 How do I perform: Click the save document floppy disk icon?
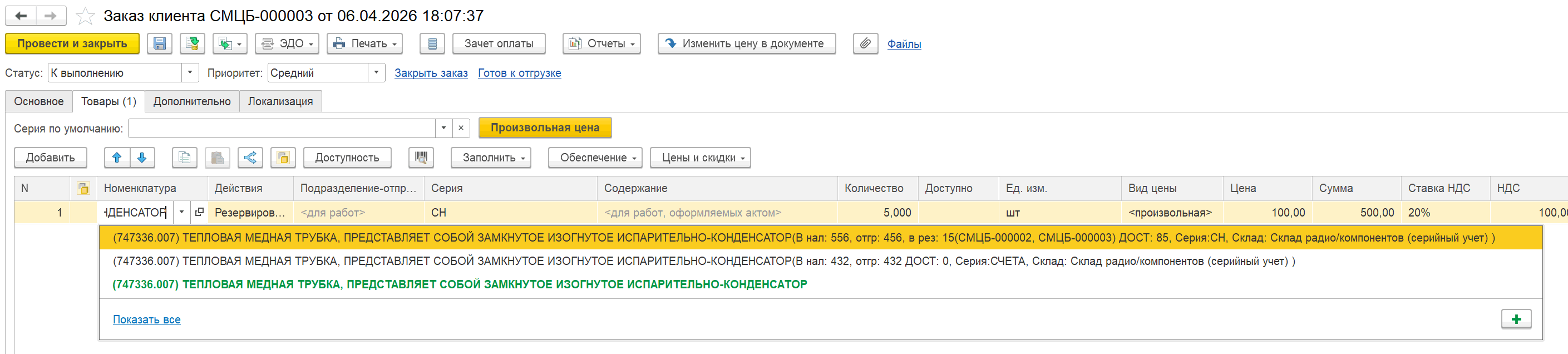tap(160, 44)
